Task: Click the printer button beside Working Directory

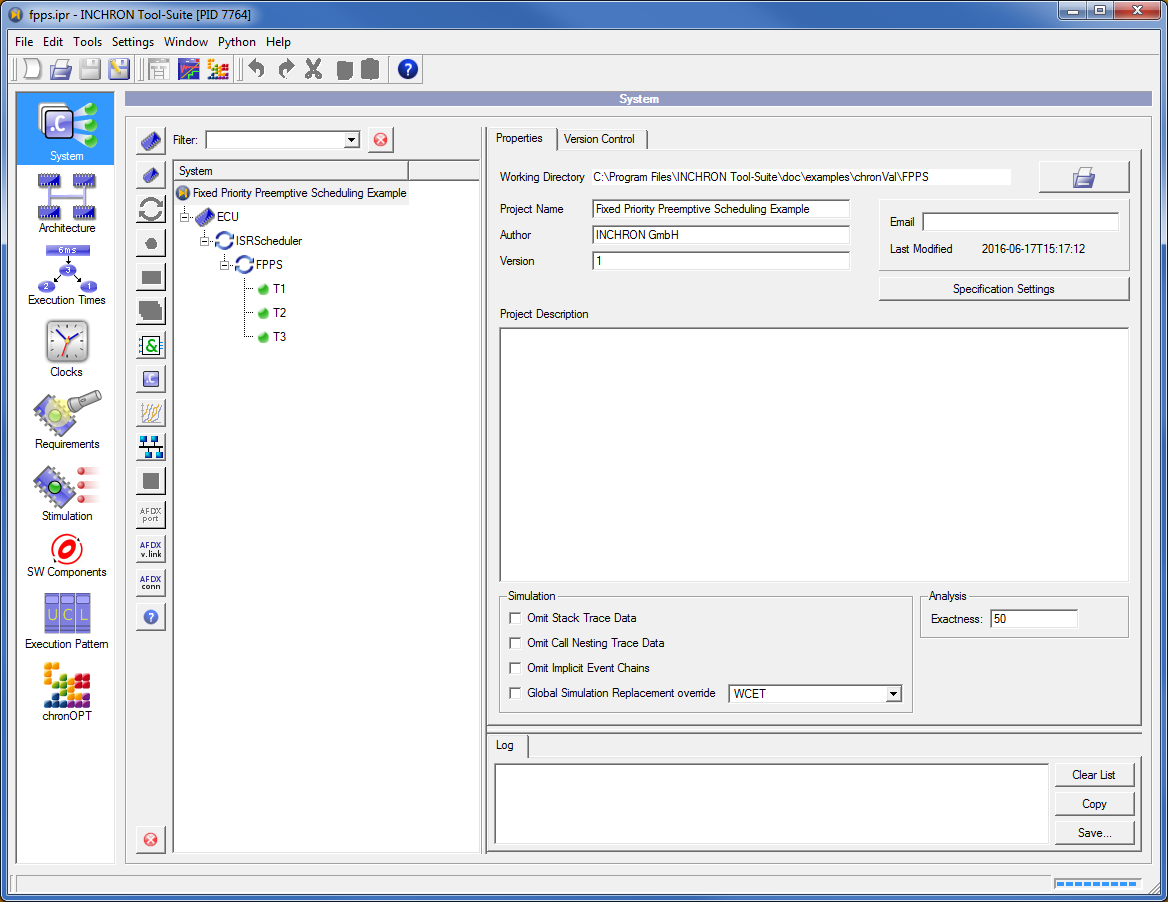Action: (x=1084, y=177)
